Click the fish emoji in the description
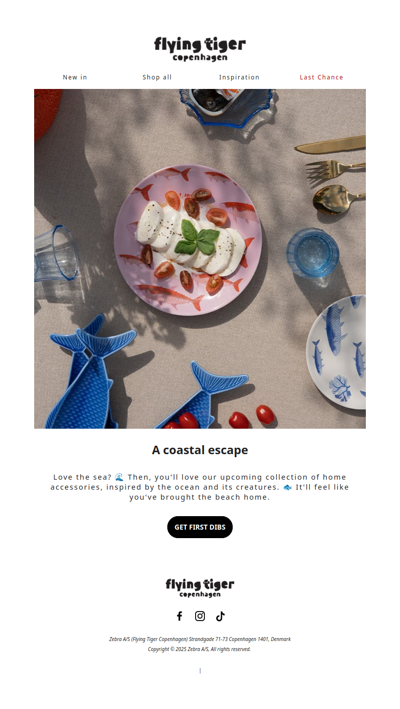 tap(287, 487)
